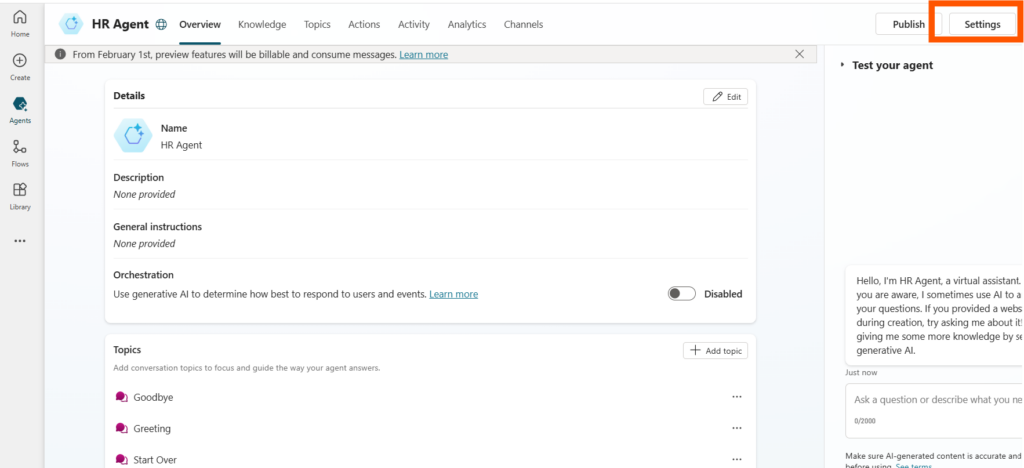Switch to the Activity tab
Image resolution: width=1024 pixels, height=468 pixels.
(414, 24)
